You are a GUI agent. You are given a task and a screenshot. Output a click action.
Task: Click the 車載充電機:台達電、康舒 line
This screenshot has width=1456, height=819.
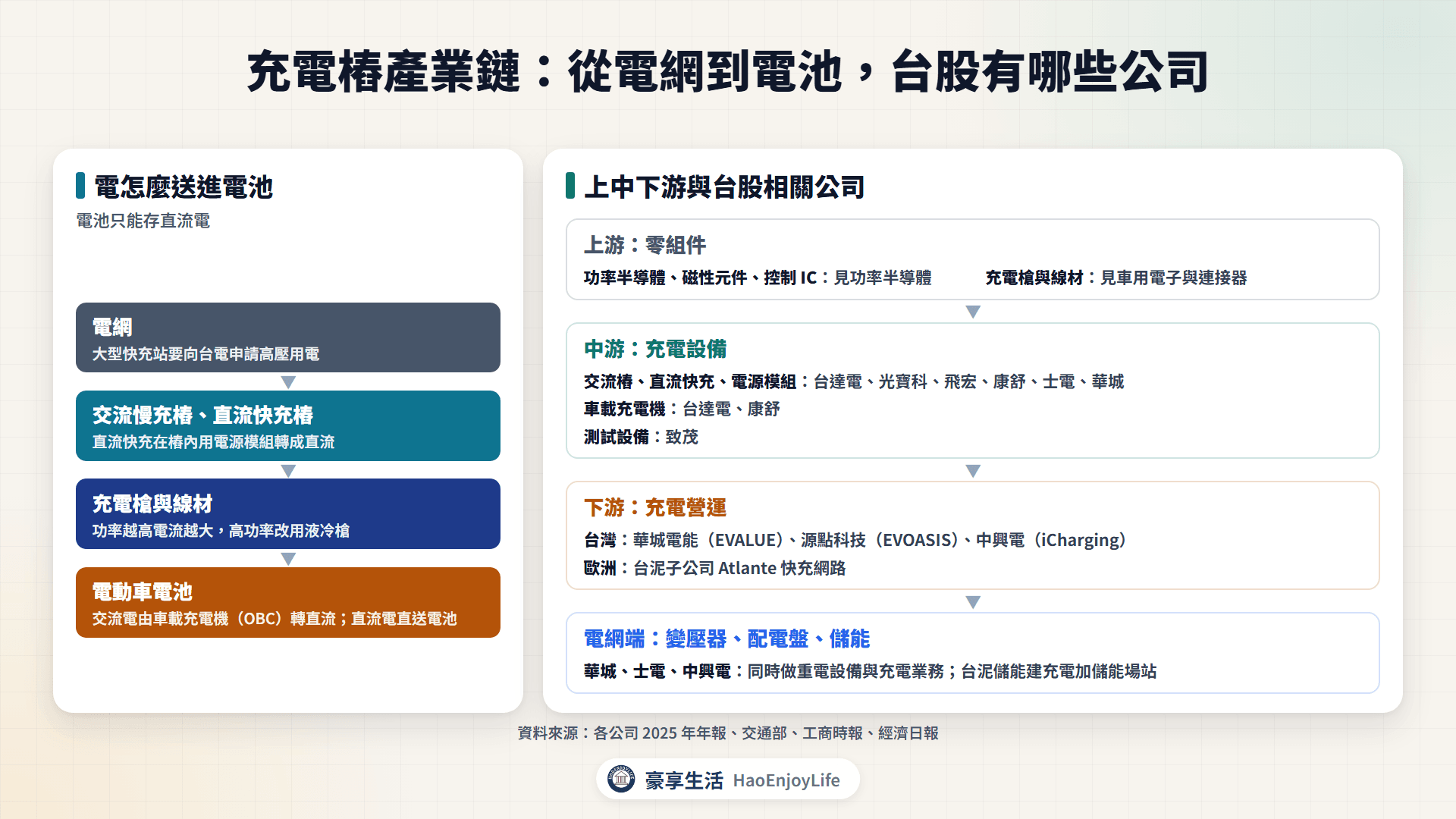pos(682,409)
